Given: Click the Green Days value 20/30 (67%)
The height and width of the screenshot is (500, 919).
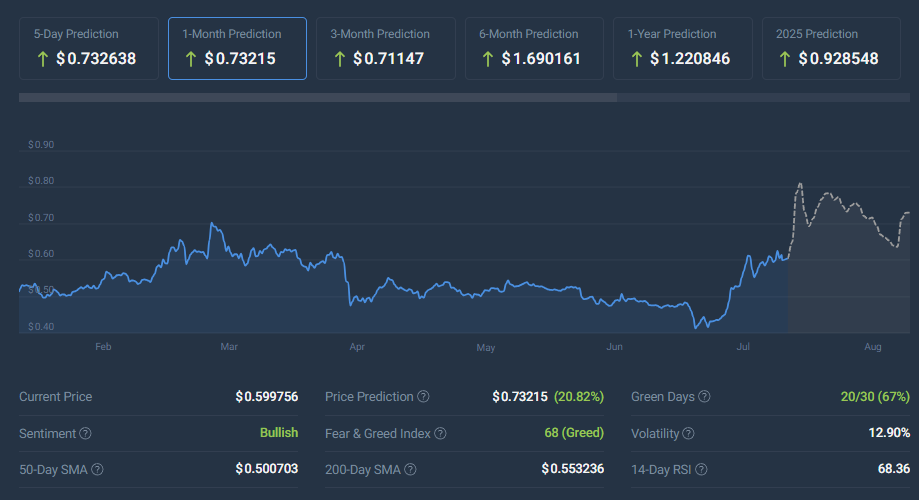Looking at the screenshot, I should tap(875, 397).
